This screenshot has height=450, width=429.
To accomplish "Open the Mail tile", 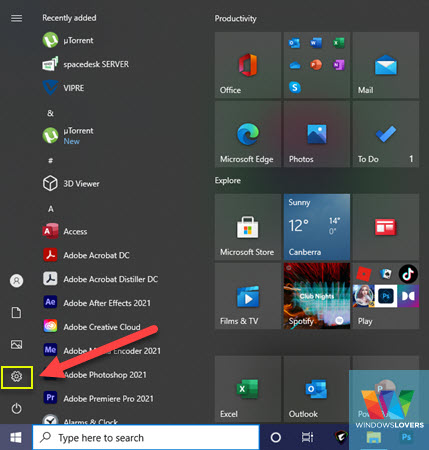I will pyautogui.click(x=386, y=65).
